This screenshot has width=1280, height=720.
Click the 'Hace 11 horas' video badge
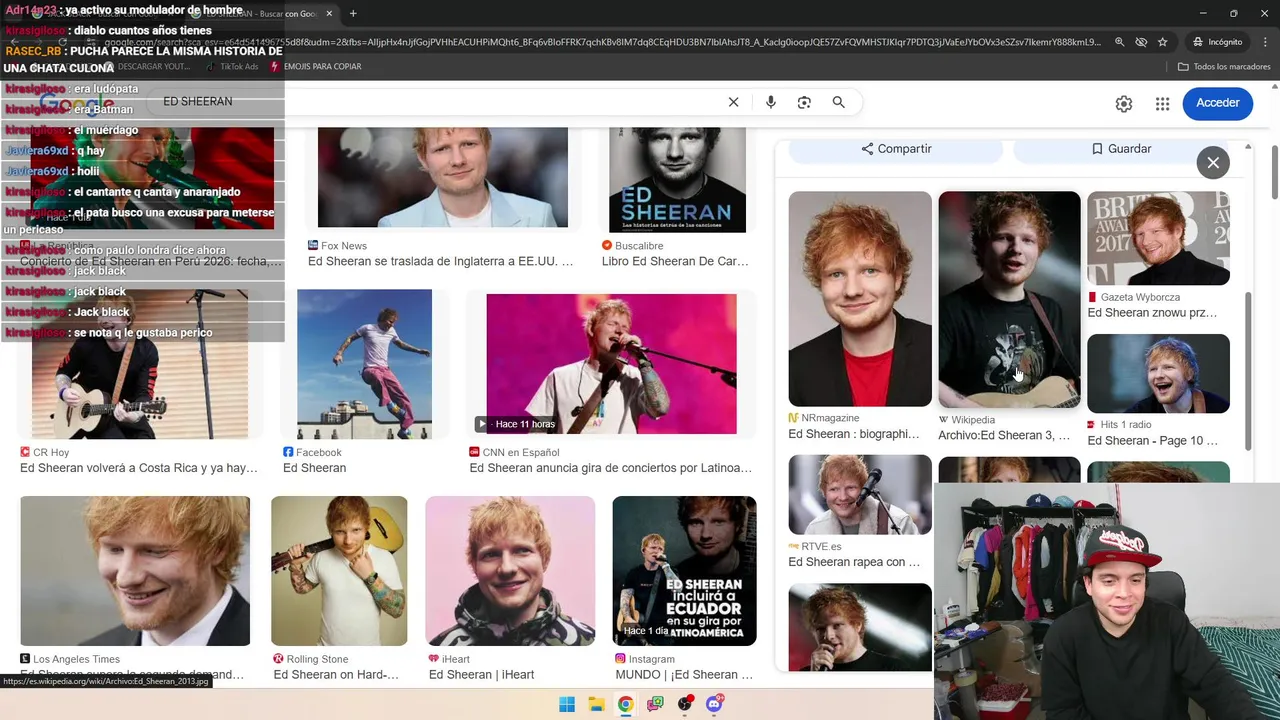(516, 424)
